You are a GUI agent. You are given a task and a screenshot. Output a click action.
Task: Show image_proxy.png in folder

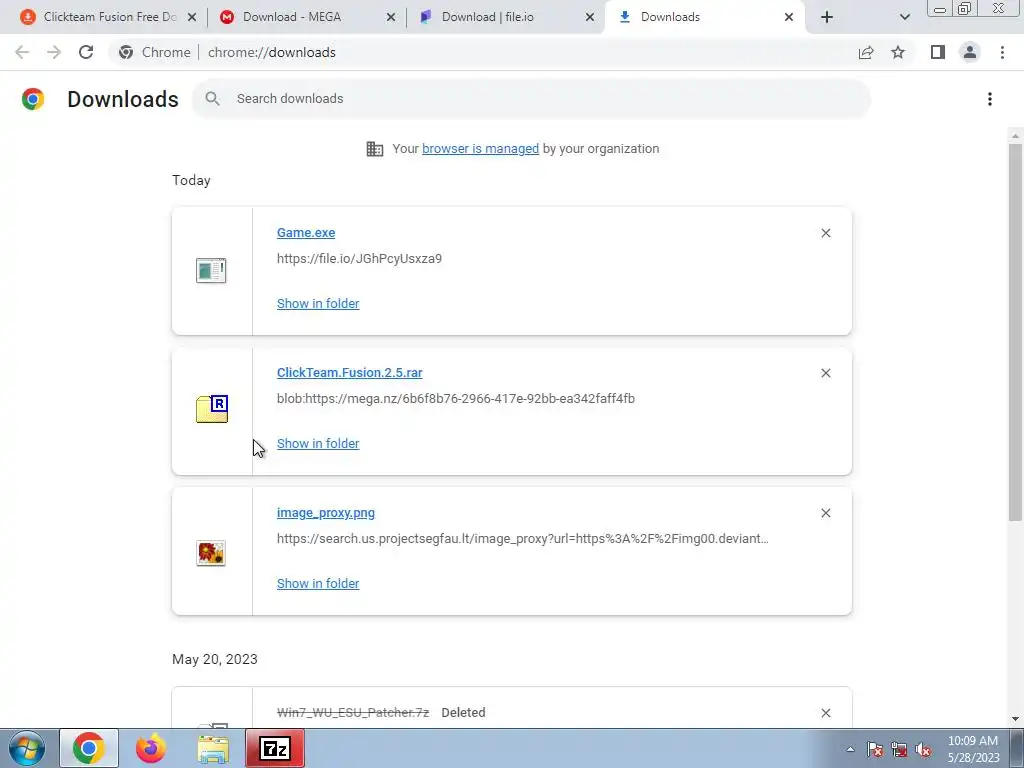pos(318,584)
